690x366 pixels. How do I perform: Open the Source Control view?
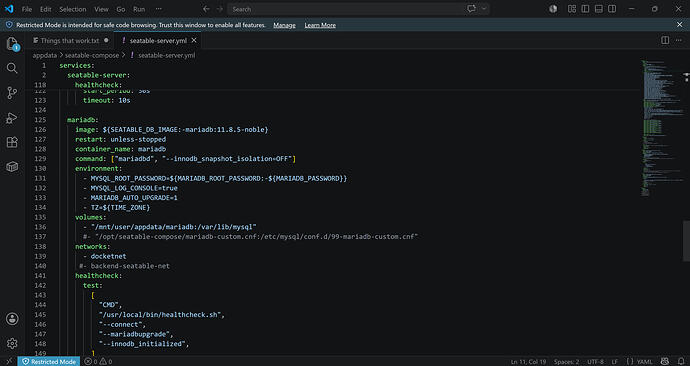click(12, 93)
